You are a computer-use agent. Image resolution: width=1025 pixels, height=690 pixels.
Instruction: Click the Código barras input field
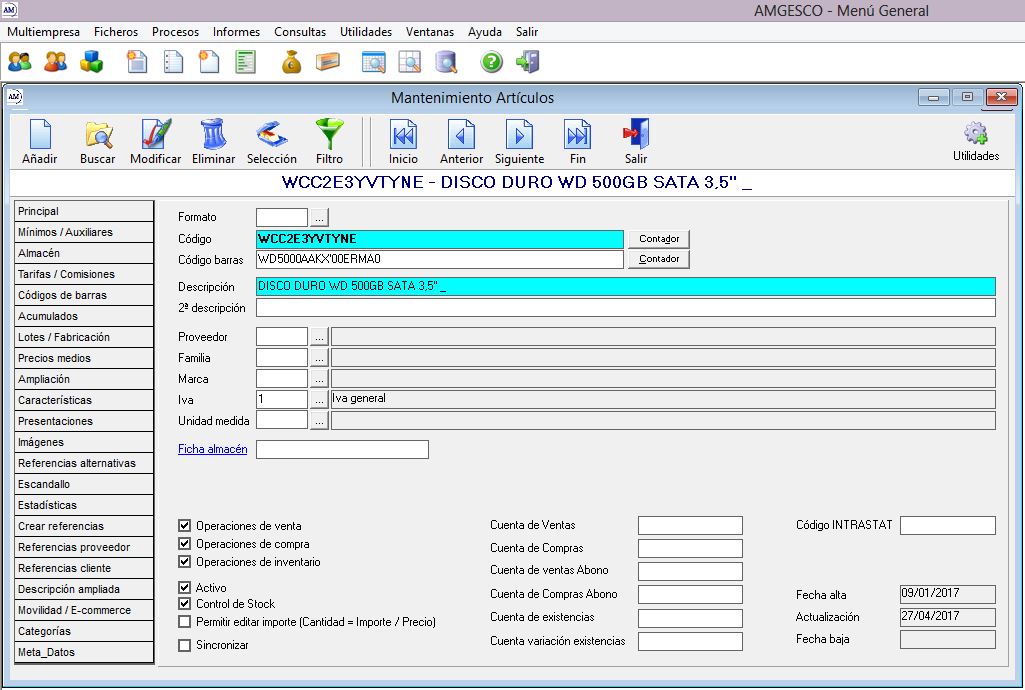pyautogui.click(x=440, y=259)
